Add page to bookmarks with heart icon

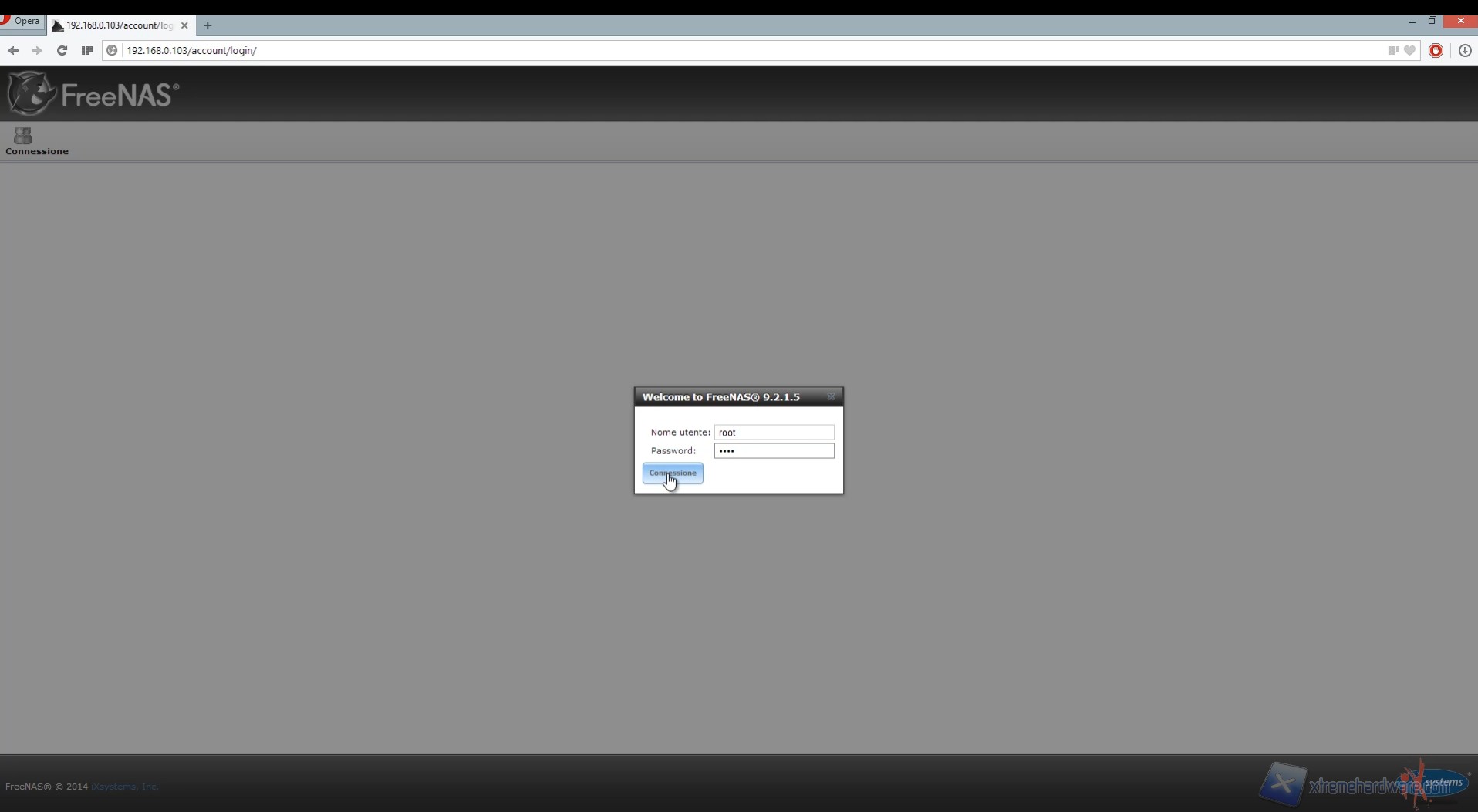(1409, 51)
